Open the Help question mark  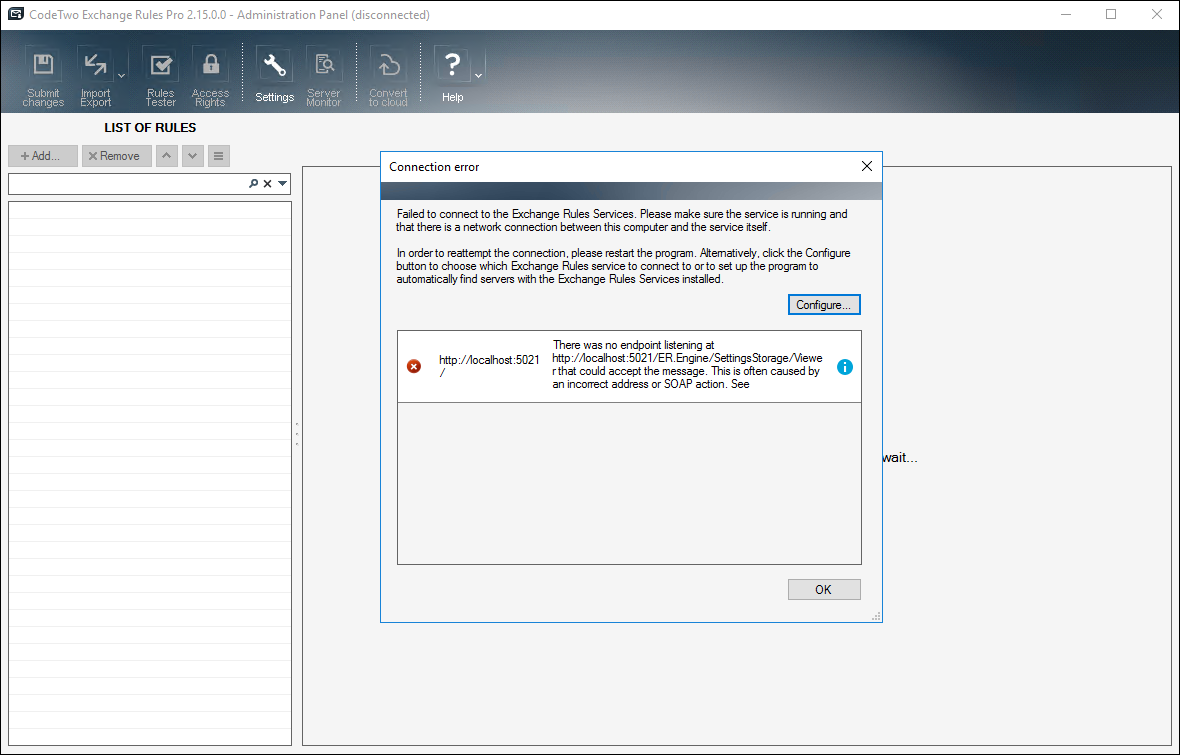(452, 76)
